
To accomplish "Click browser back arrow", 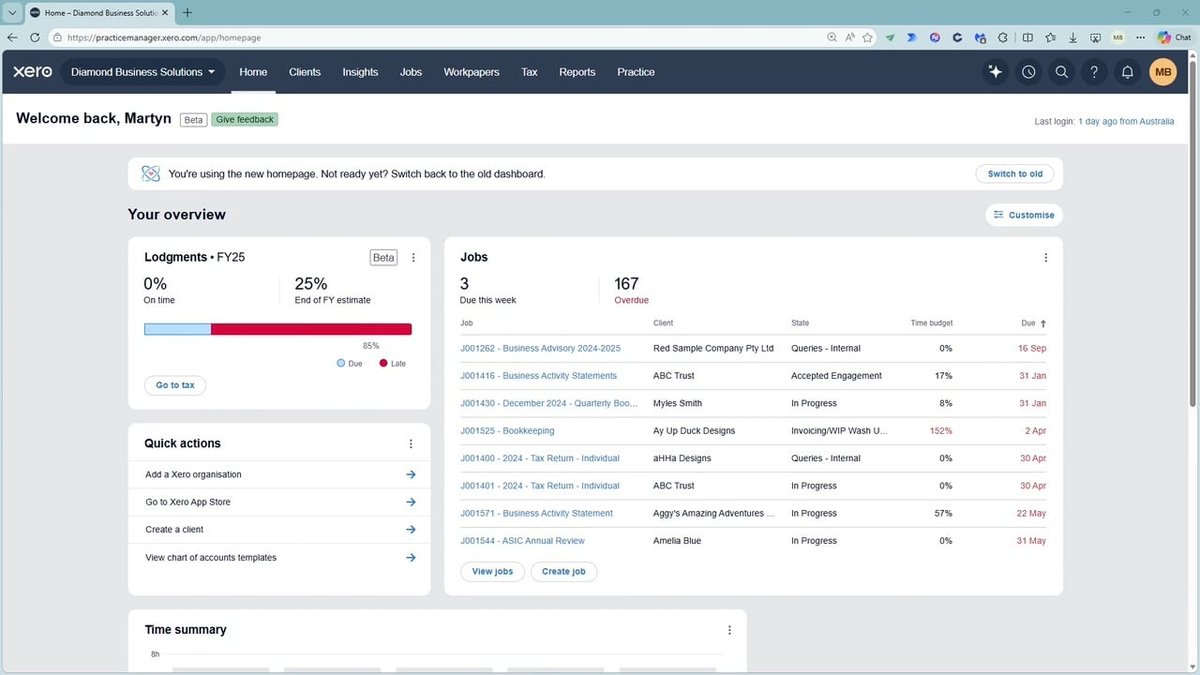I will point(12,37).
